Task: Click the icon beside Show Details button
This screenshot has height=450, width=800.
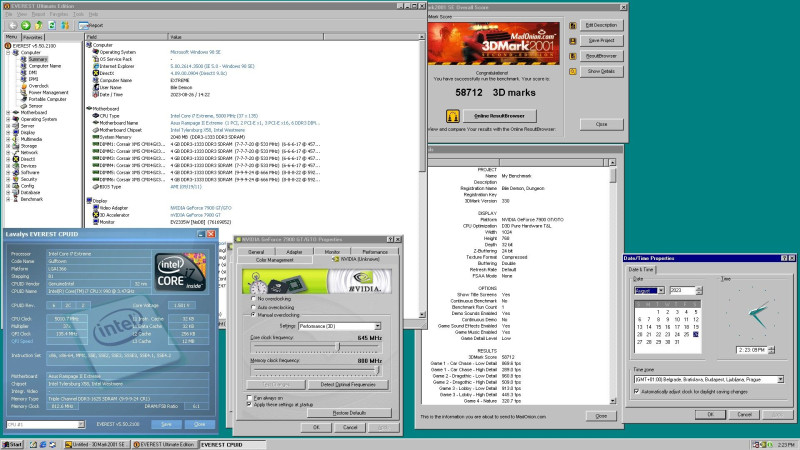Action: 572,71
